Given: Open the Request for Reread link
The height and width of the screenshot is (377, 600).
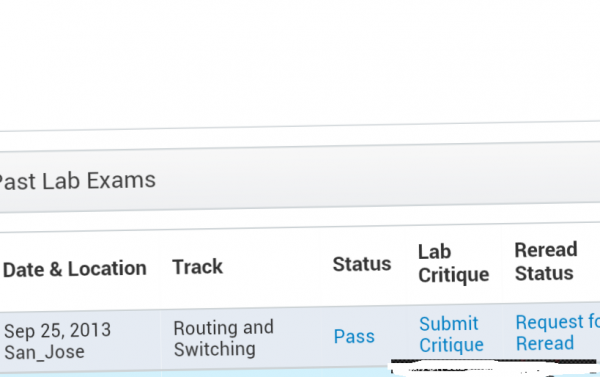Looking at the screenshot, I should (x=558, y=332).
